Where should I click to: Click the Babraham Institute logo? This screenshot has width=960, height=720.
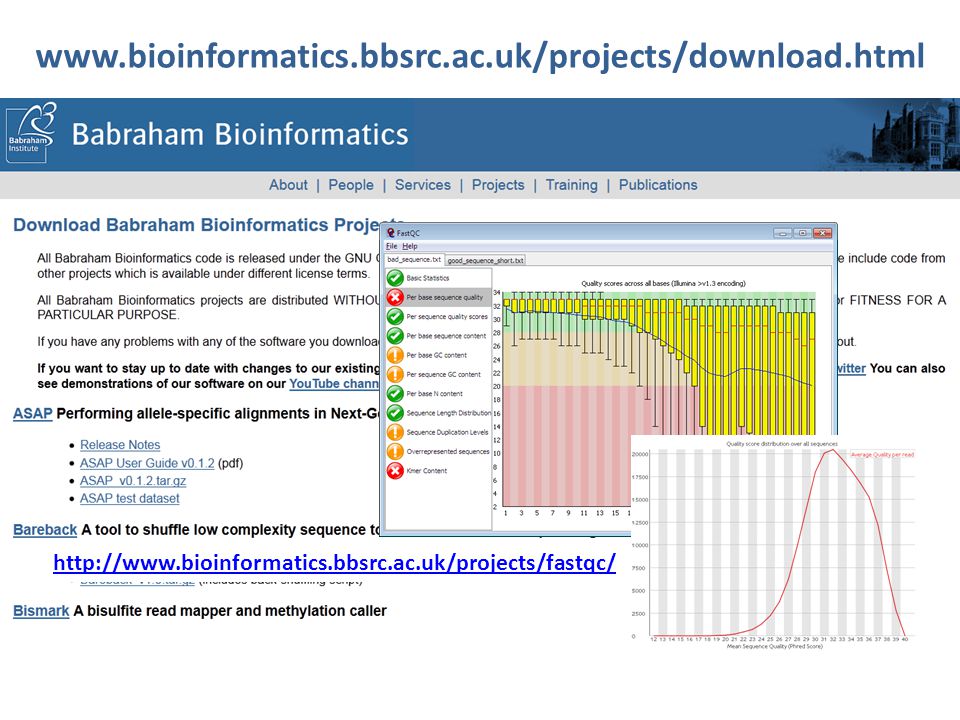31,132
